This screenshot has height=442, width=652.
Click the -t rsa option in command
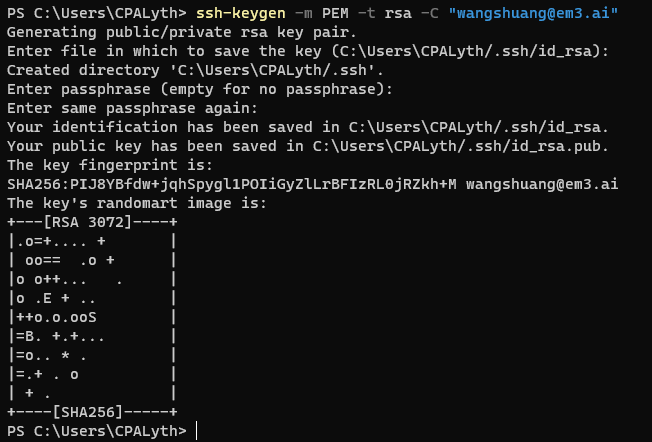click(x=385, y=13)
